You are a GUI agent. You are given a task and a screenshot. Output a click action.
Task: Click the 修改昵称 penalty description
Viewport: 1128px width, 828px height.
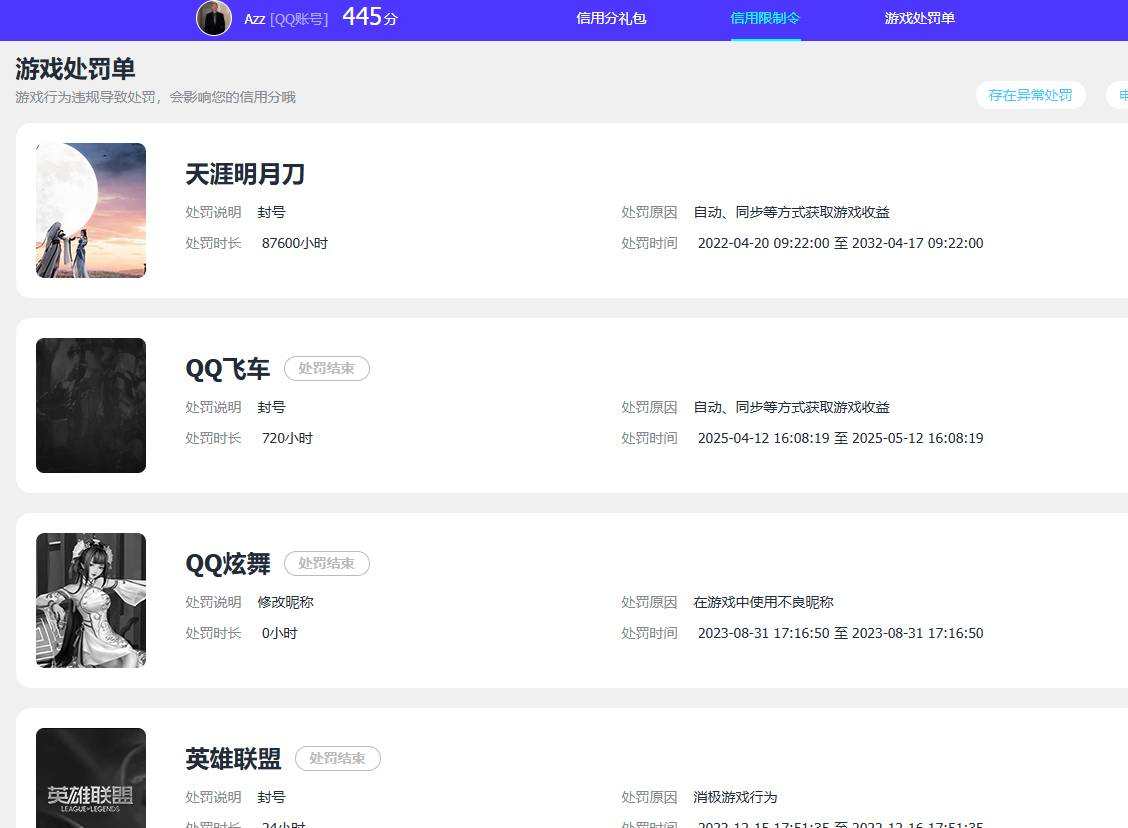tap(286, 602)
